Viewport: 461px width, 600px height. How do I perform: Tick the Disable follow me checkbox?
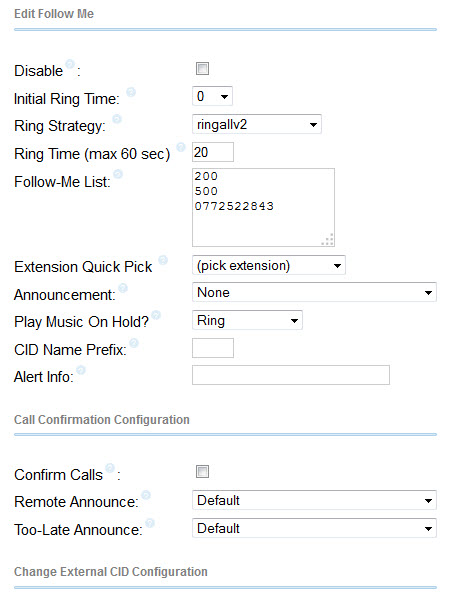tap(202, 69)
